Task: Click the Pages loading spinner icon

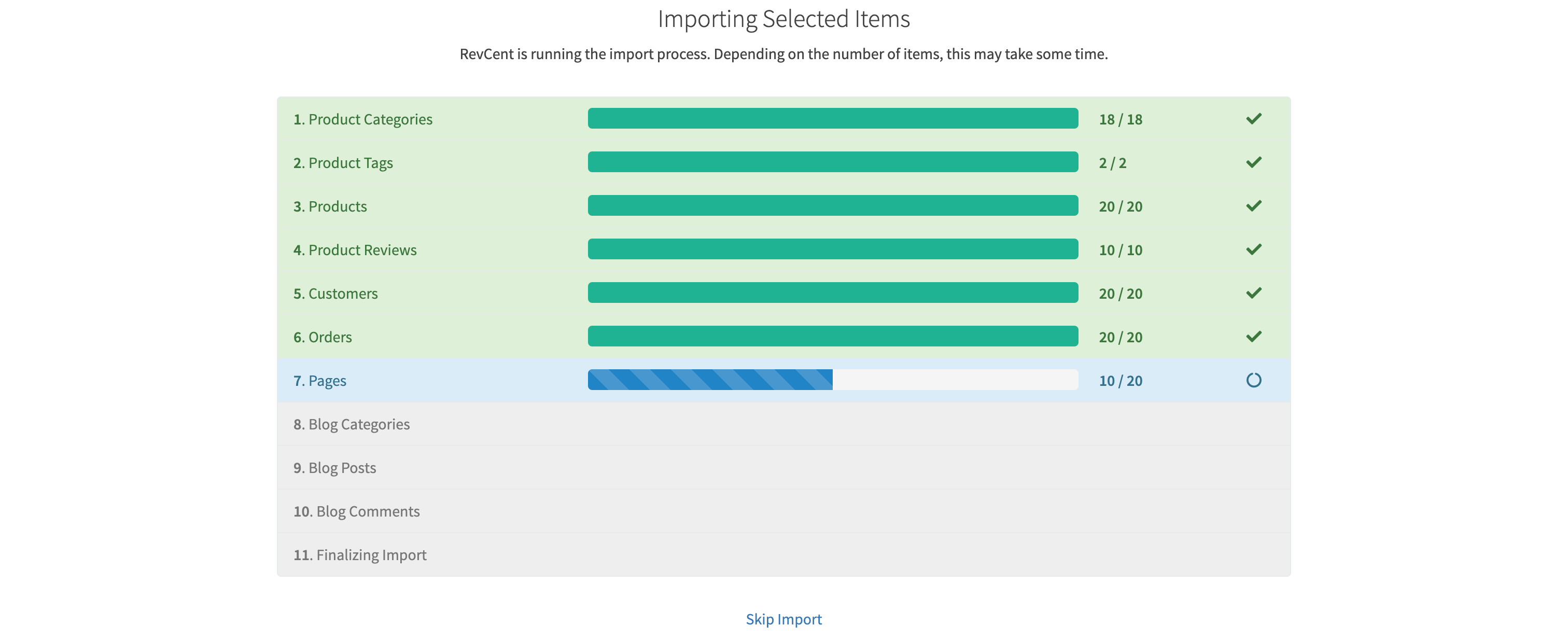Action: coord(1253,380)
